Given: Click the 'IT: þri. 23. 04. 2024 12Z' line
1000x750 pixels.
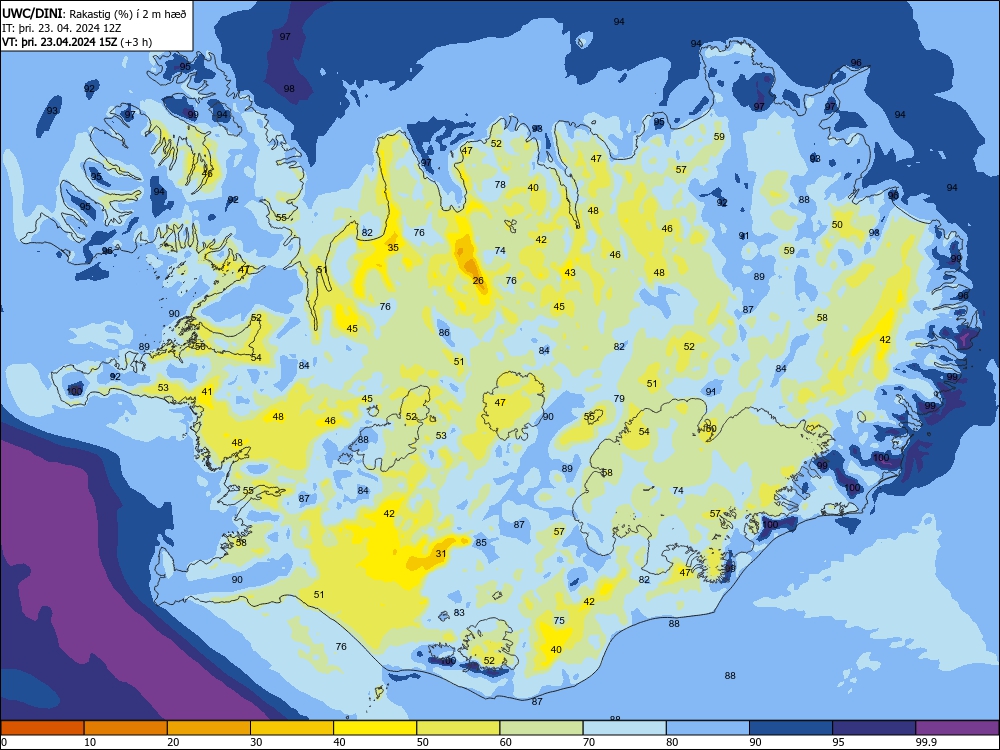Looking at the screenshot, I should click(62, 28).
